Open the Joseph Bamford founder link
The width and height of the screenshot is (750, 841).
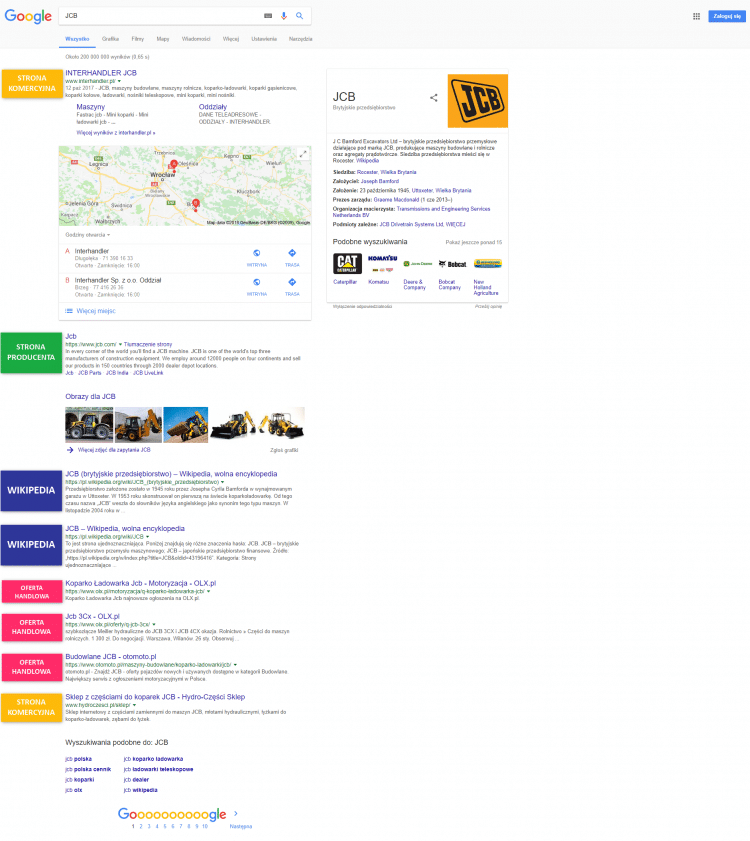click(x=380, y=181)
